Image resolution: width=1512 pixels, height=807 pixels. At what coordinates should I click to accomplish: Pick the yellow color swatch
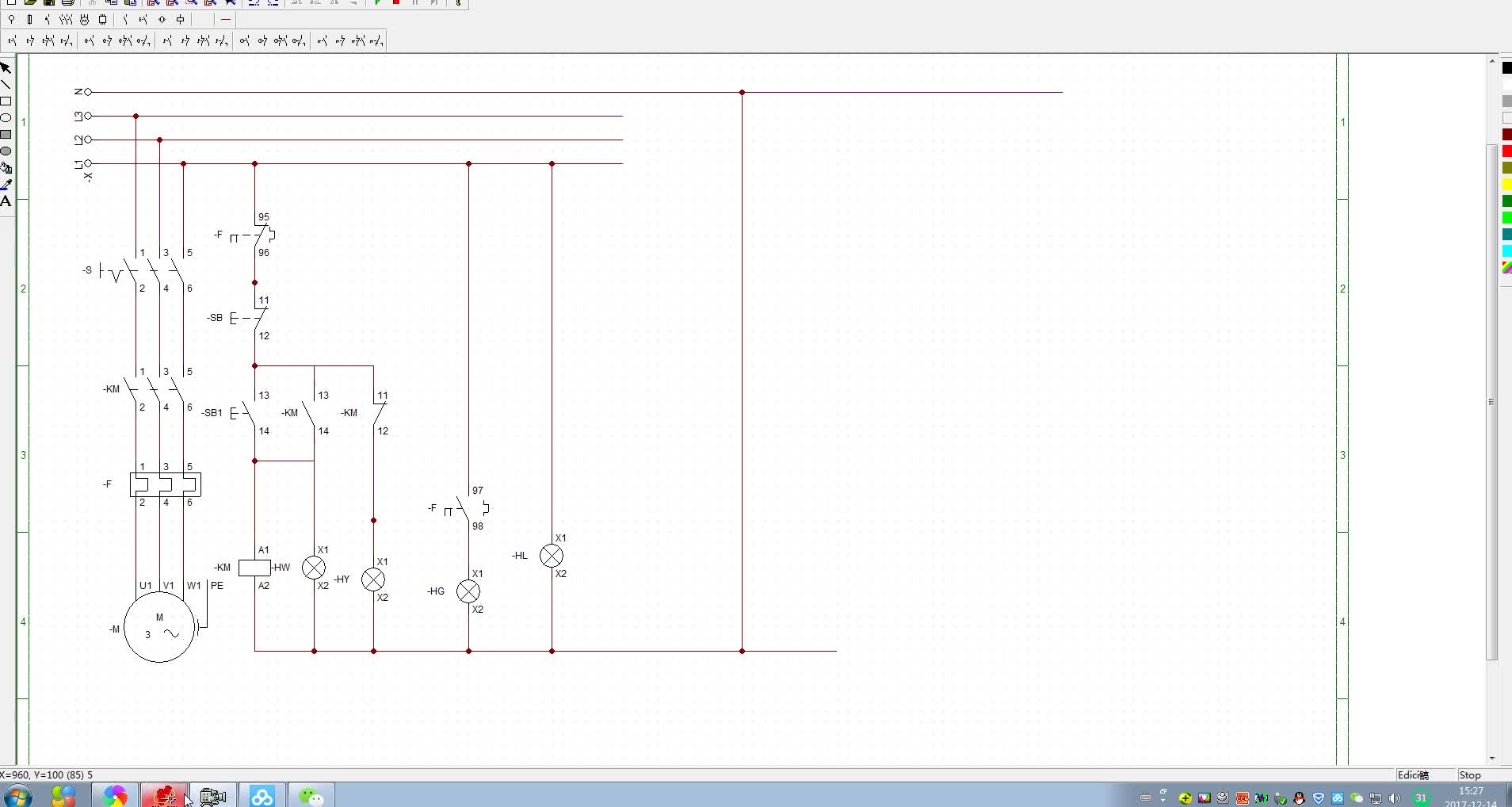(x=1507, y=185)
